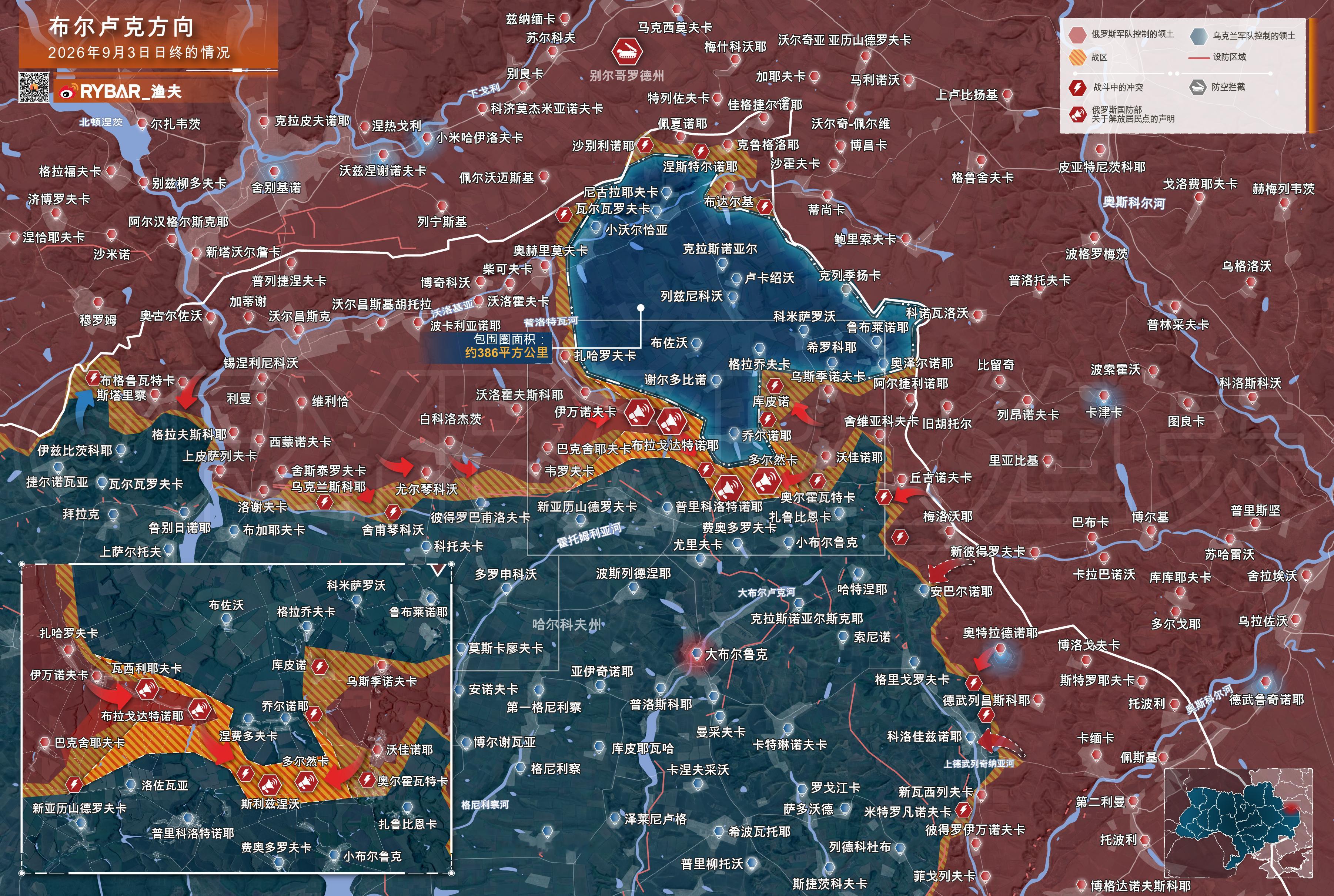Click the lightning clash icon beside 瓦尔瓦罗夫卡
The width and height of the screenshot is (1334, 896).
point(564,214)
